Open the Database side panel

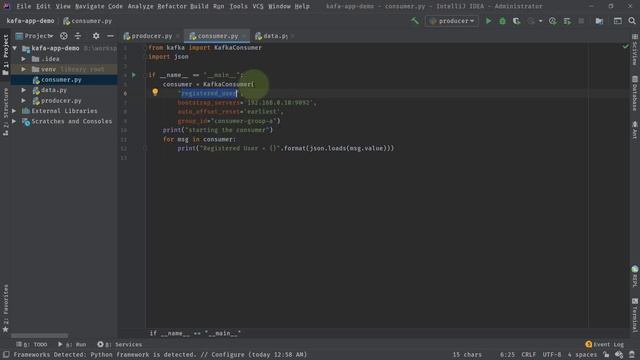pyautogui.click(x=635, y=93)
